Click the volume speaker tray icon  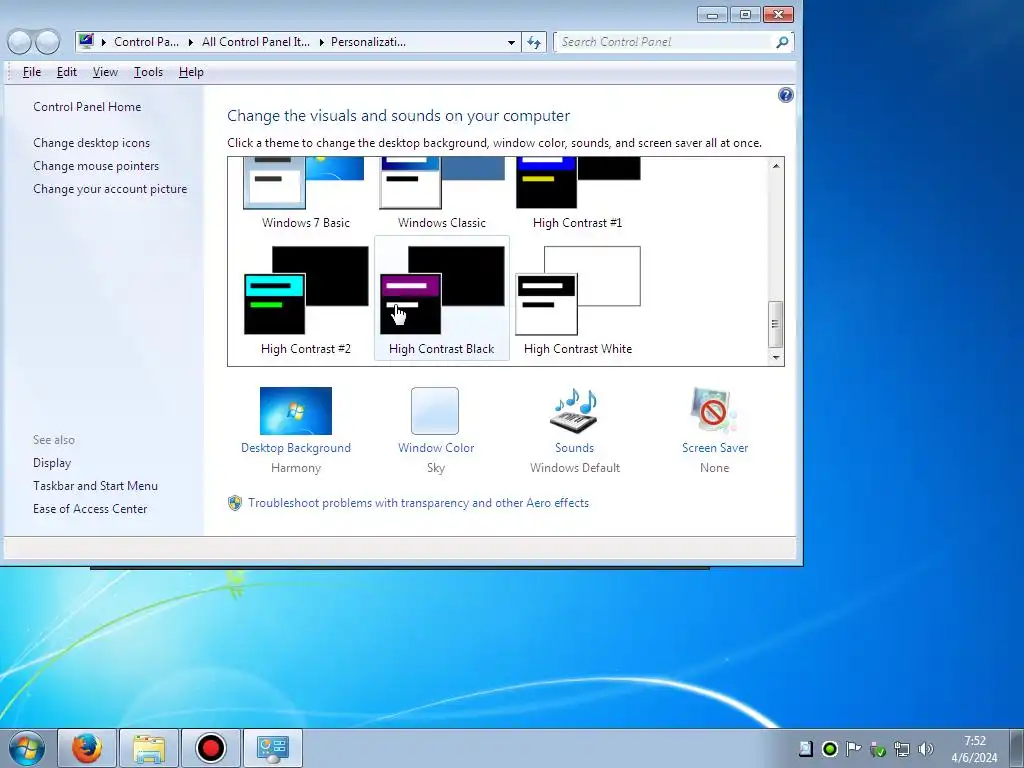[925, 749]
